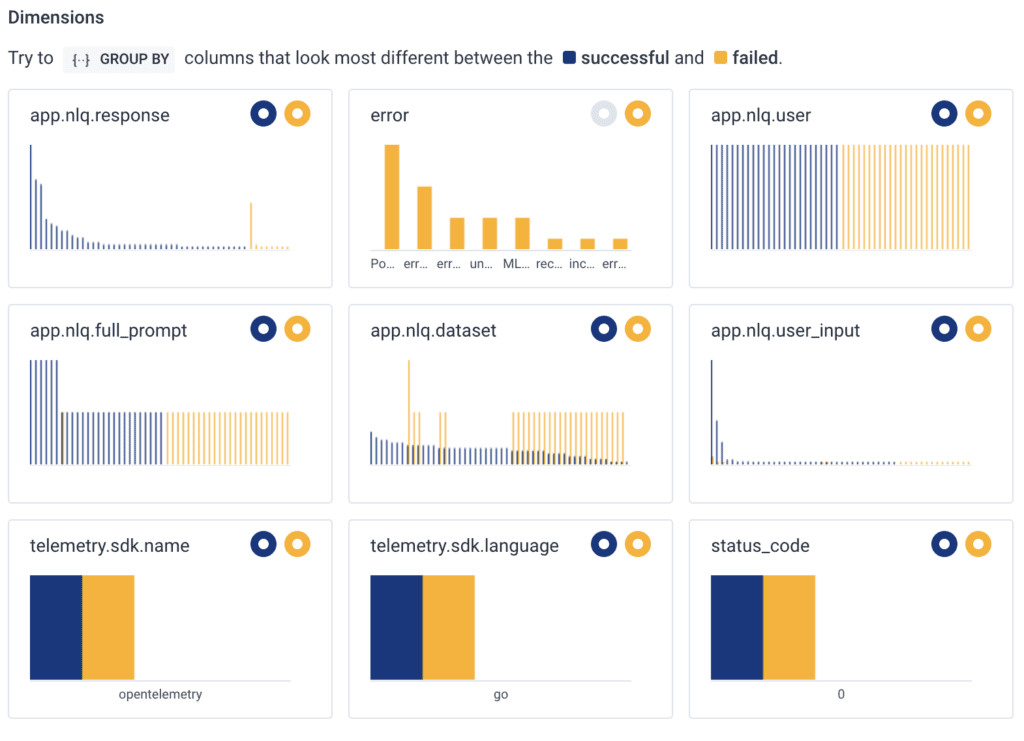Screen dimensions: 1024x741
Task: Click orange failed circle on telemetry.sdk.language card
Action: tap(638, 544)
